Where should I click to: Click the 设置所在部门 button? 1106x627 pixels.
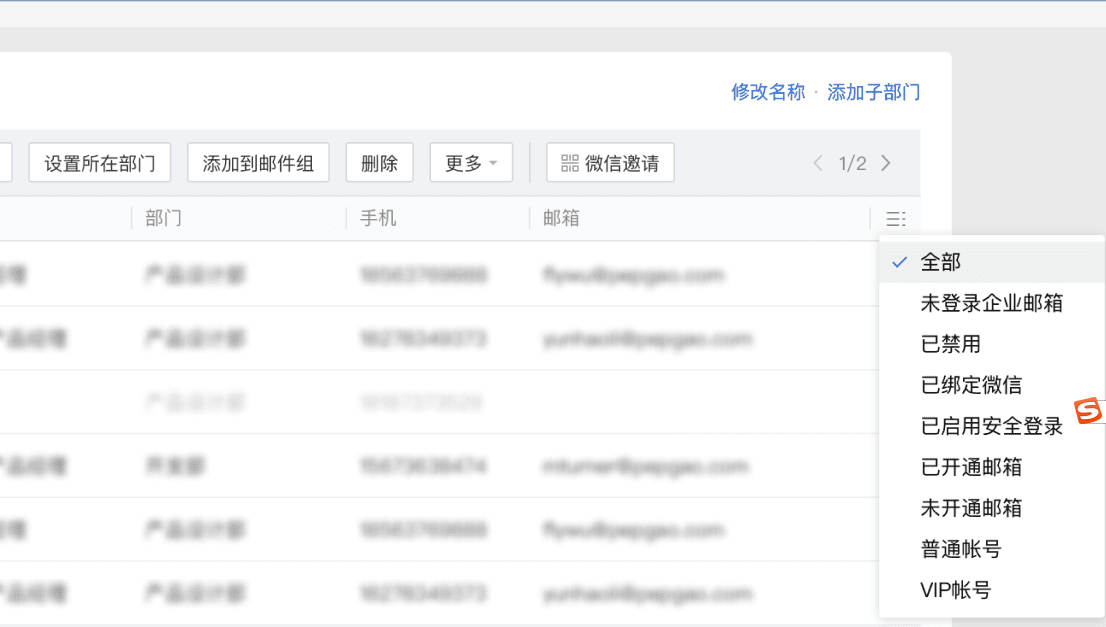click(100, 162)
